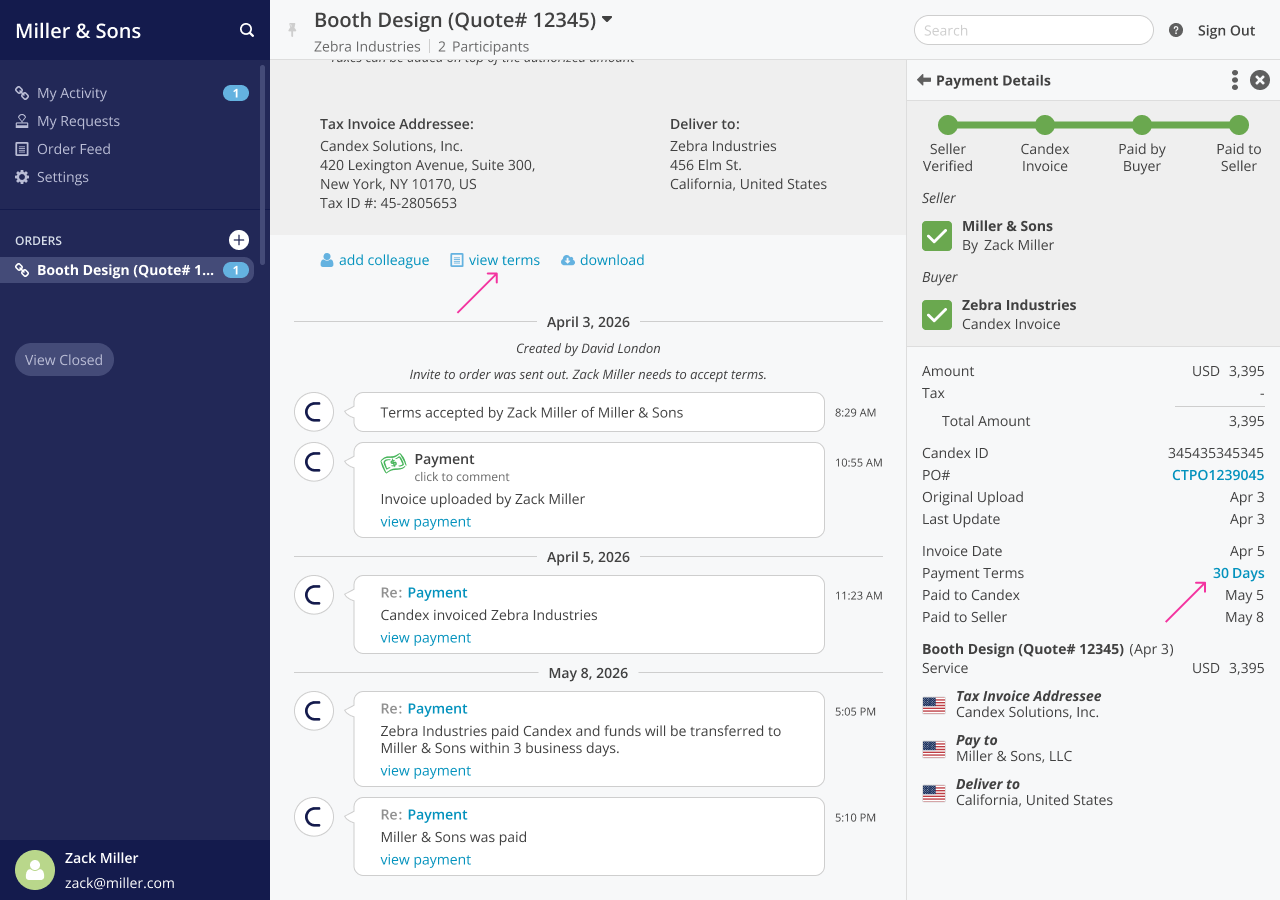The image size is (1280, 900).
Task: Click the Terms accepted by Zack Miller message
Action: [589, 412]
